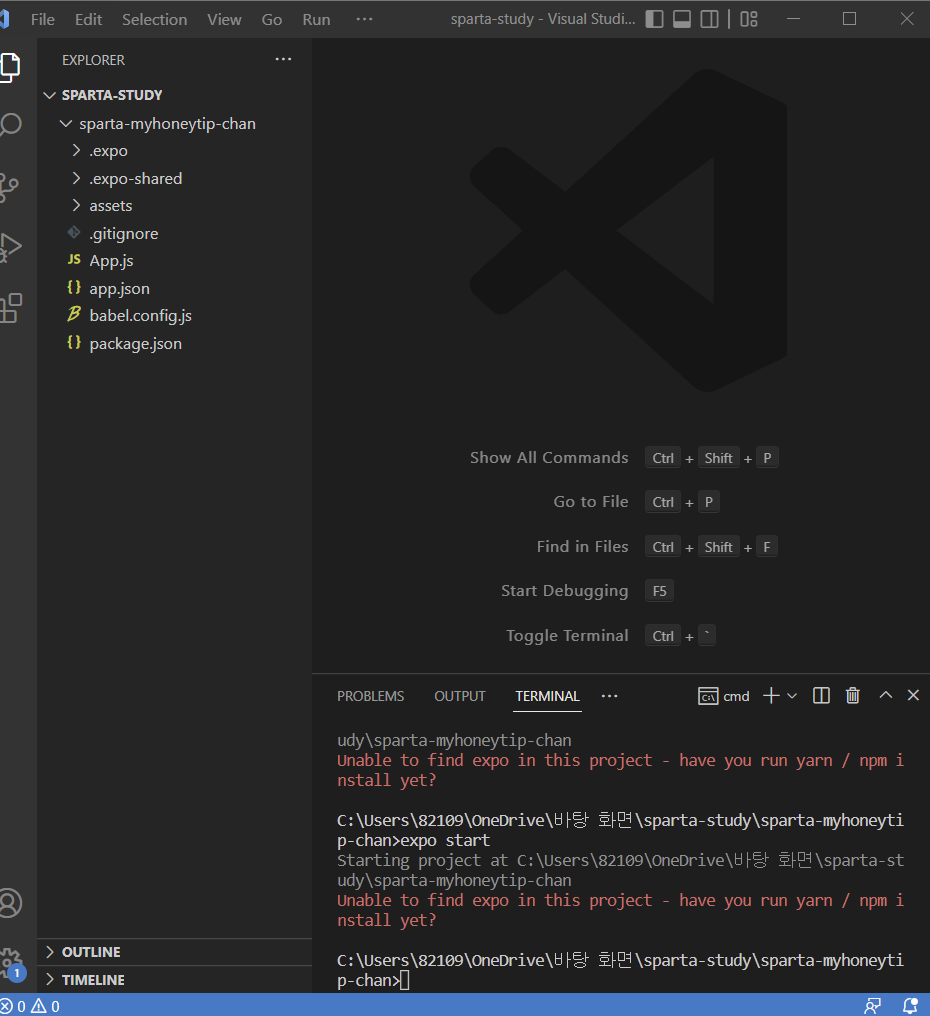
Task: Show errors and warnings in status bar
Action: coord(30,1006)
